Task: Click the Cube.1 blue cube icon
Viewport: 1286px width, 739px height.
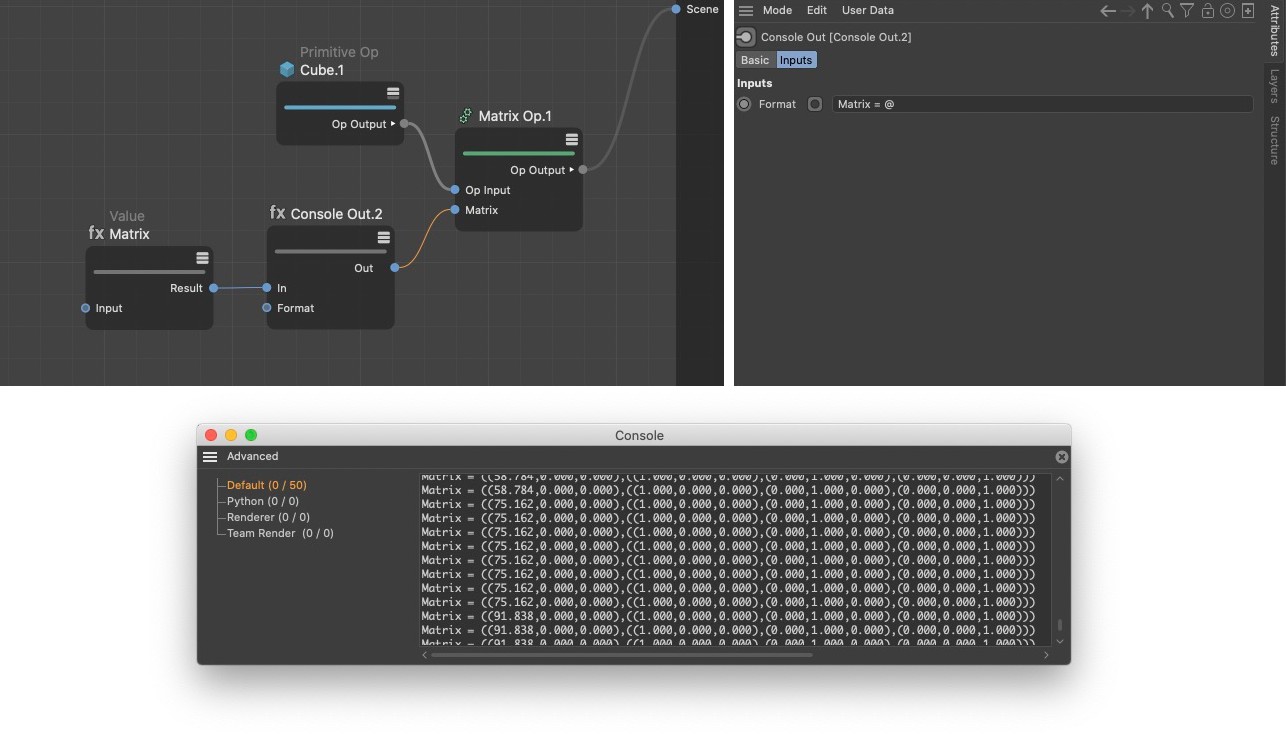Action: [x=287, y=70]
